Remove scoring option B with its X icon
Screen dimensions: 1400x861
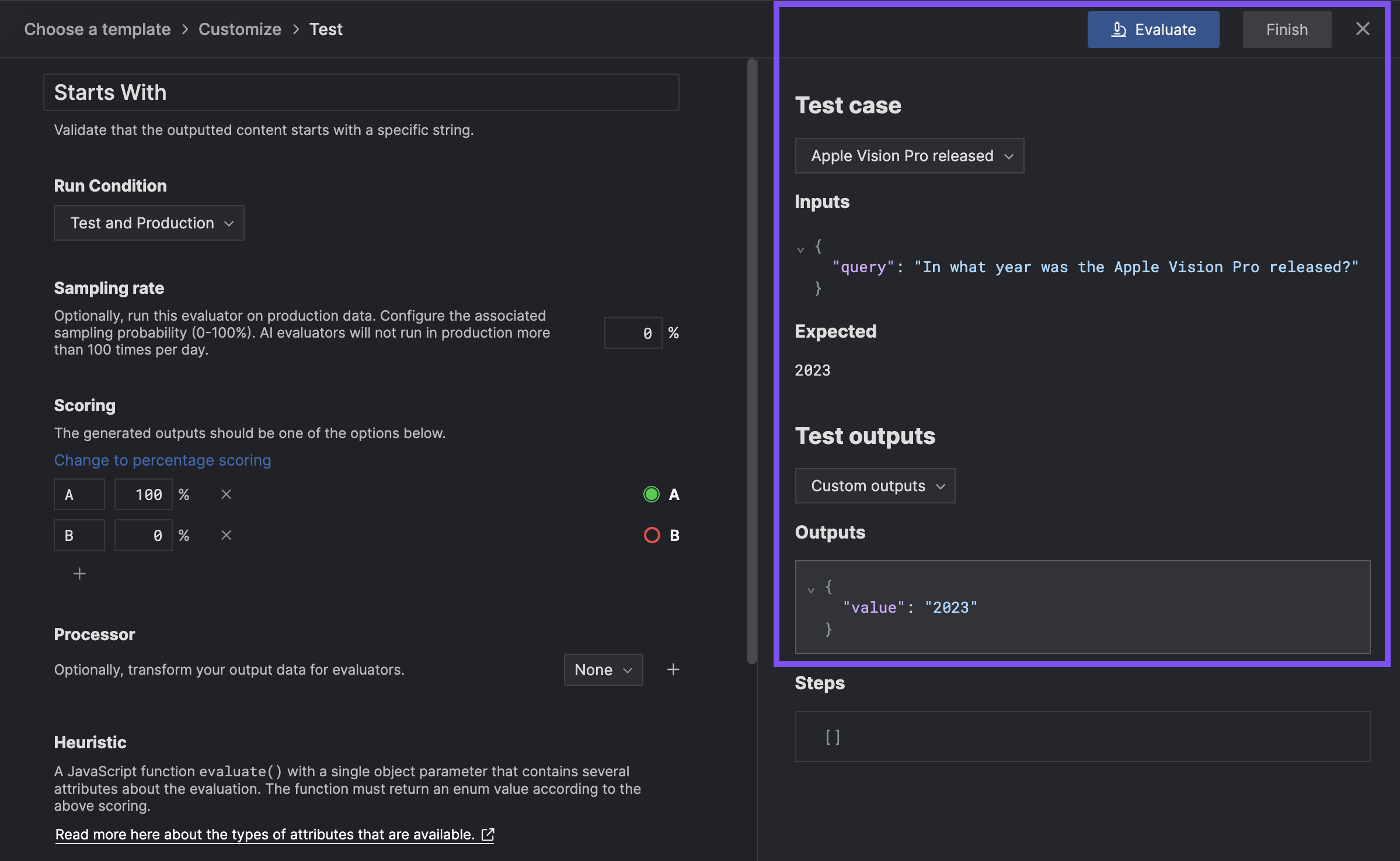(227, 535)
